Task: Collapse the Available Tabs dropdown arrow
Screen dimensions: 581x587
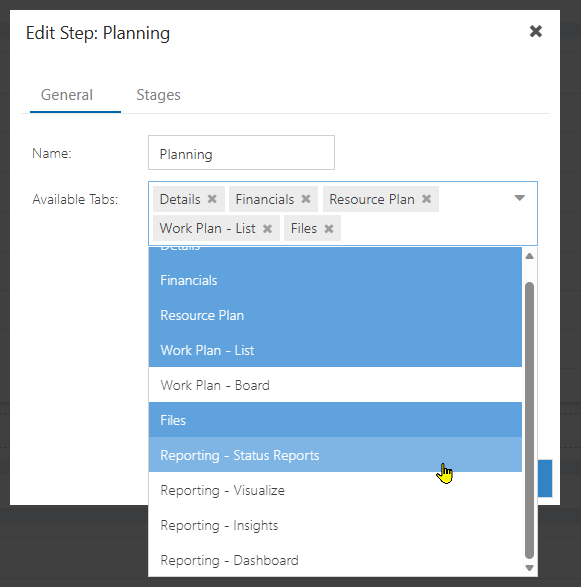Action: pos(520,198)
